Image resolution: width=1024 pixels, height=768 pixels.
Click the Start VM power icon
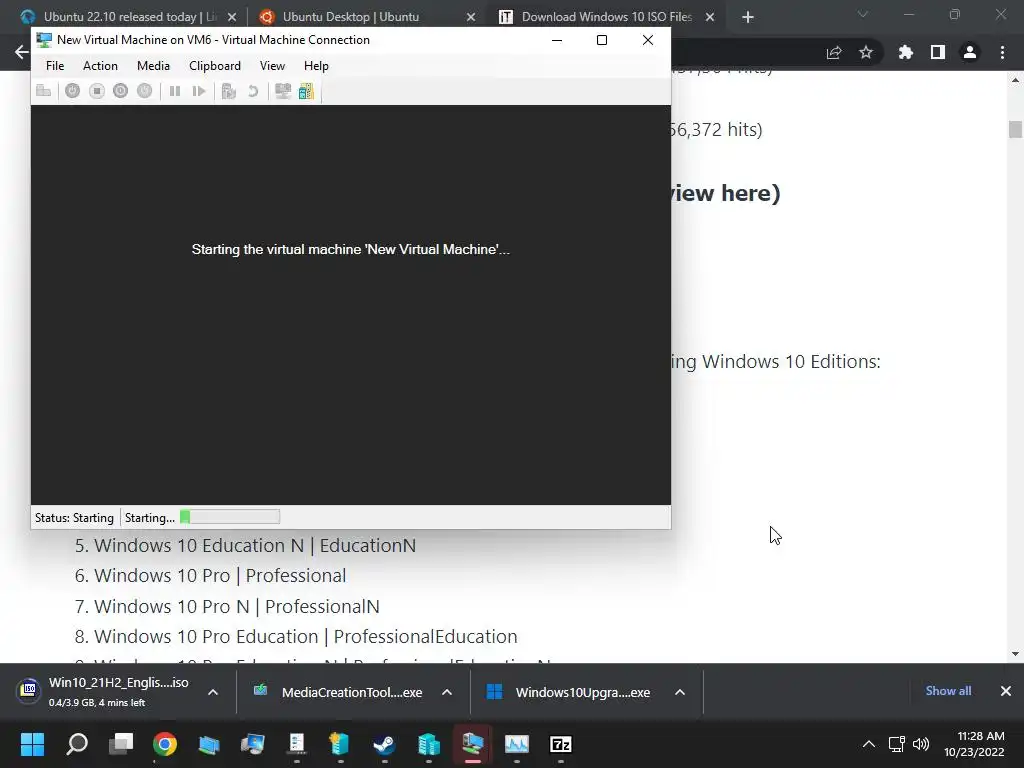(x=72, y=91)
